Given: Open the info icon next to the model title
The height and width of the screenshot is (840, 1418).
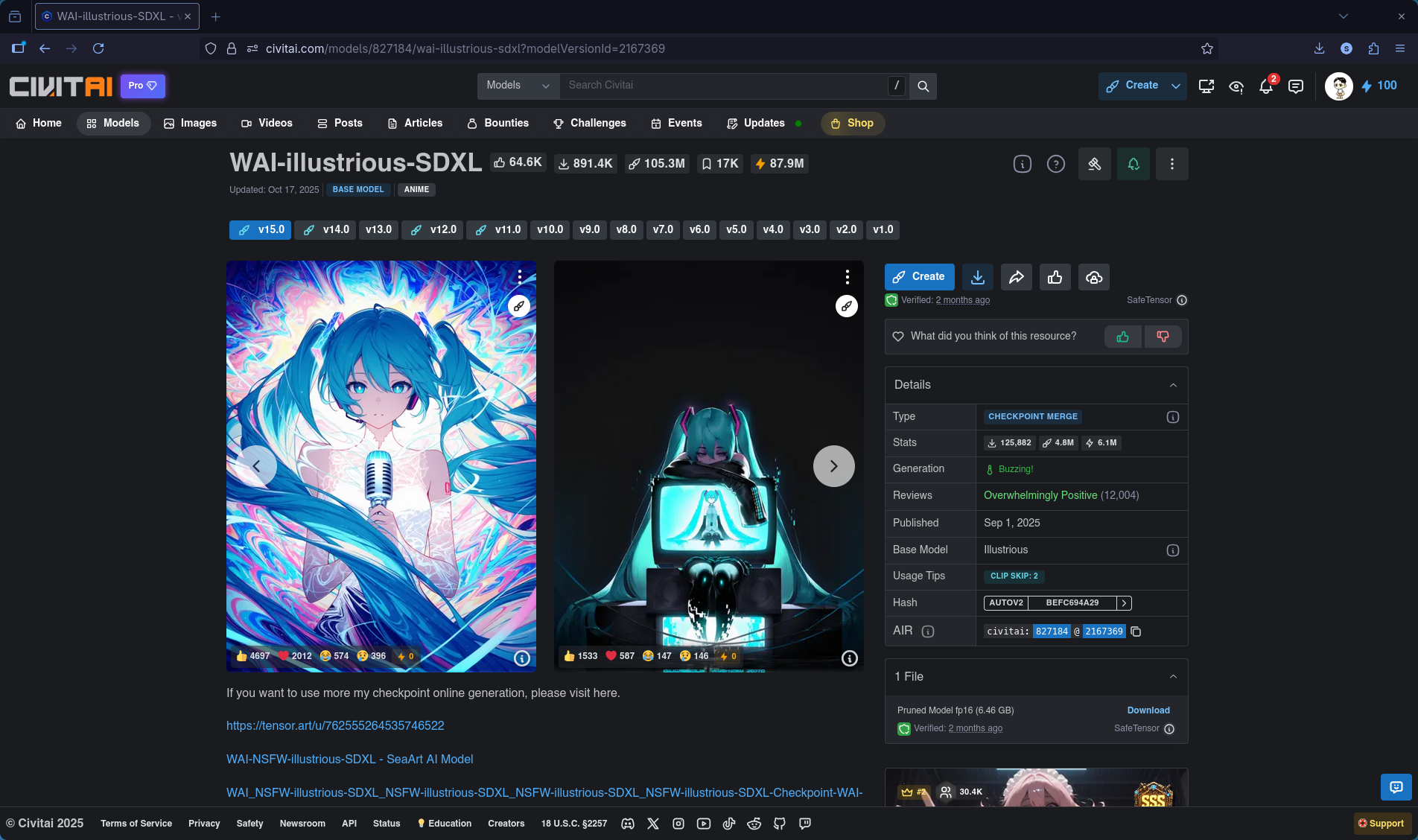Looking at the screenshot, I should [x=1022, y=164].
